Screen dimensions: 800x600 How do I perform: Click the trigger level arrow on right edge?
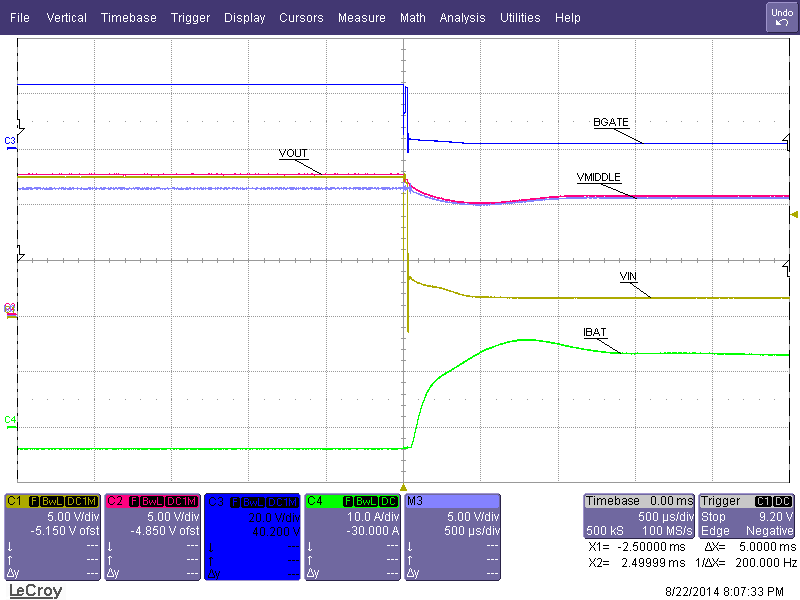(794, 214)
